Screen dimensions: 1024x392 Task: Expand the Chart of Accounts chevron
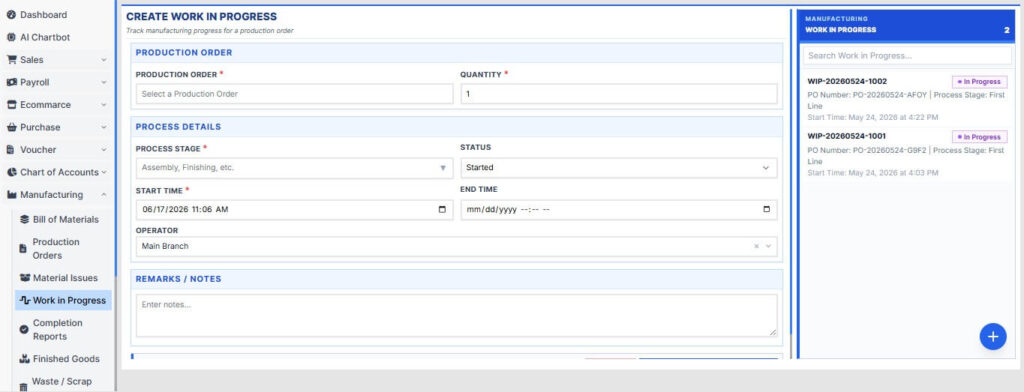coord(104,172)
